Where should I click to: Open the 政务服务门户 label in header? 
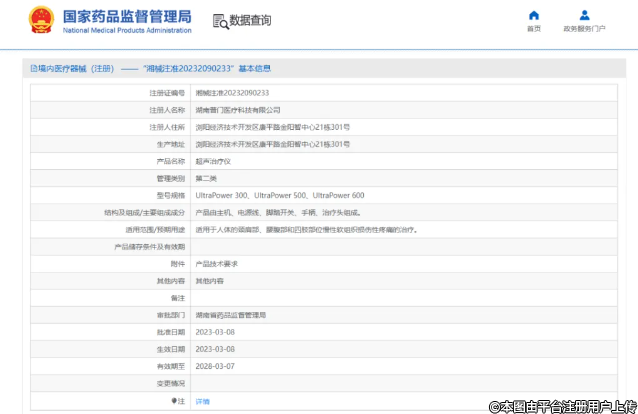tap(584, 29)
